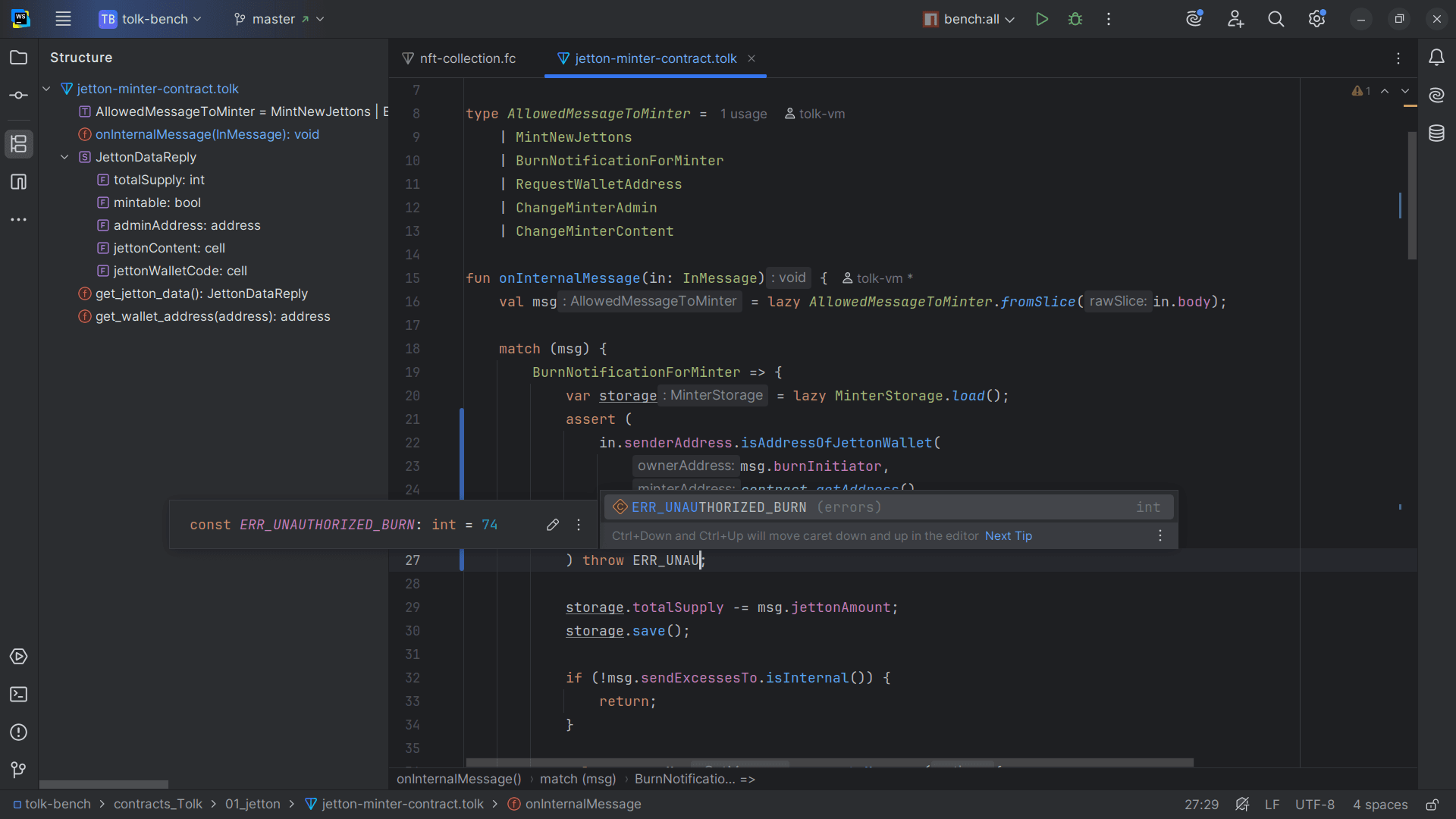Go to next highlighted warning

click(x=1405, y=91)
